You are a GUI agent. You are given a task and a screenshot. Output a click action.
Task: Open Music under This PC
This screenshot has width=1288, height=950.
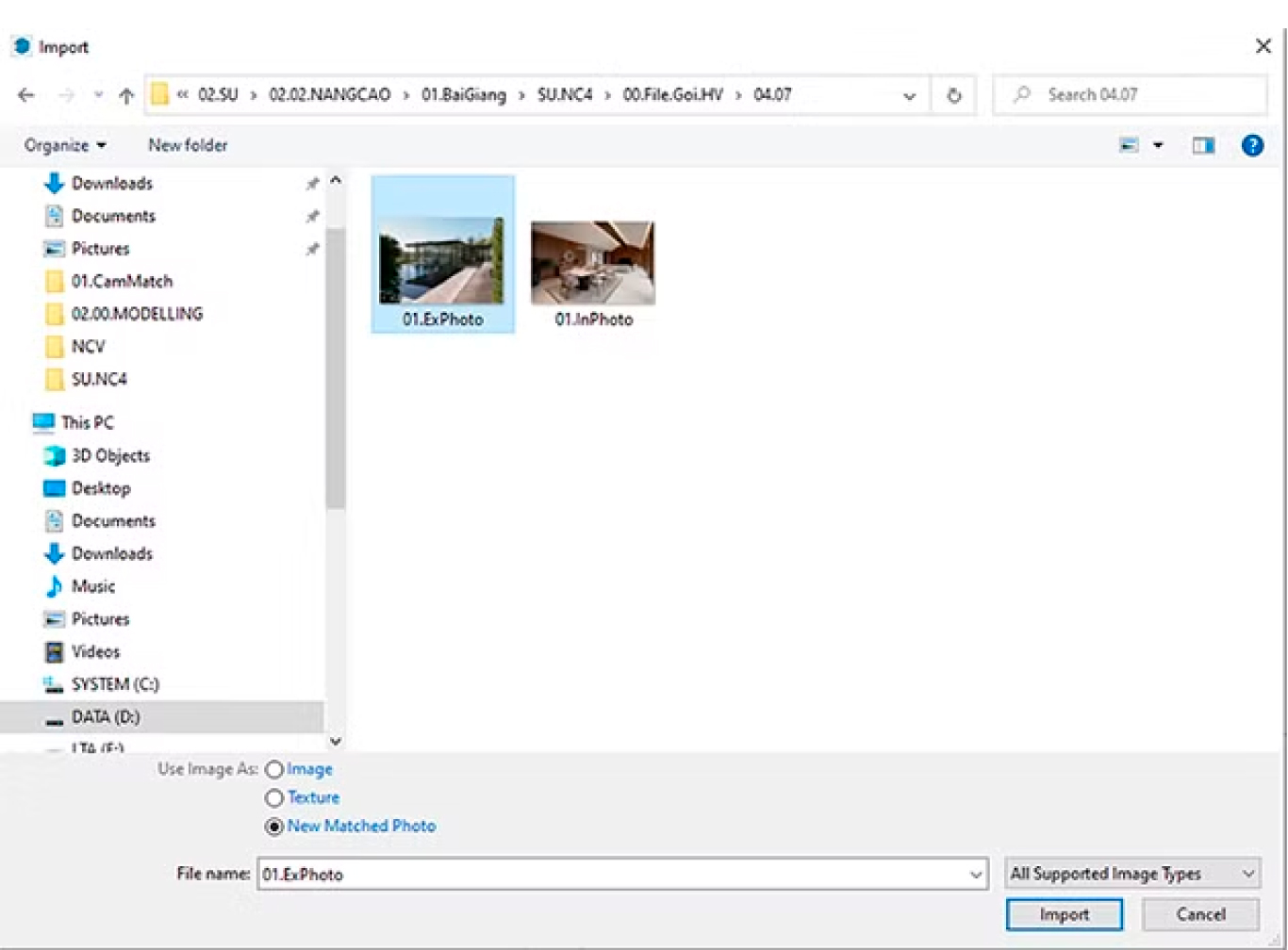click(x=93, y=586)
